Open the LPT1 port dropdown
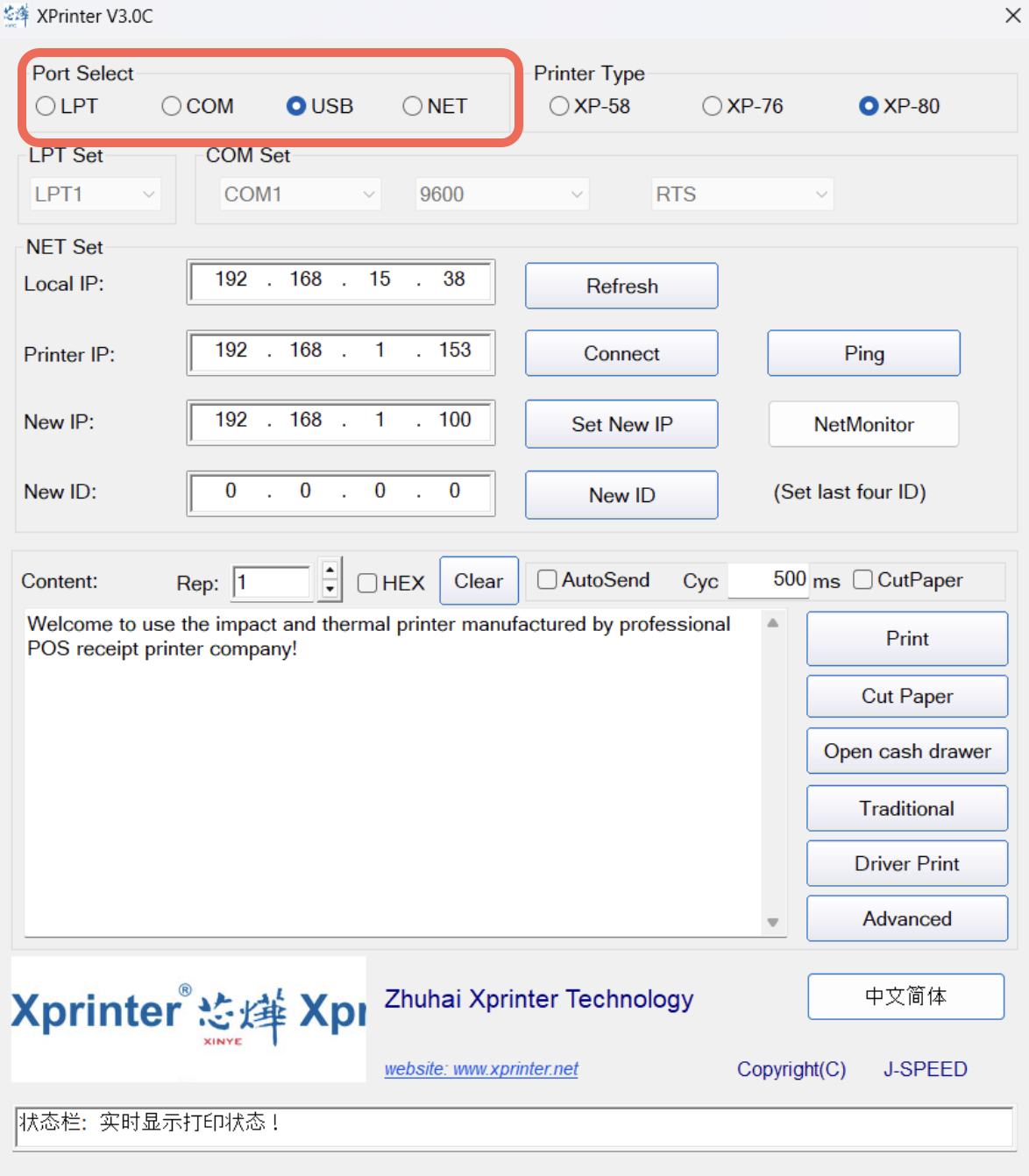Image resolution: width=1029 pixels, height=1176 pixels. (95, 195)
